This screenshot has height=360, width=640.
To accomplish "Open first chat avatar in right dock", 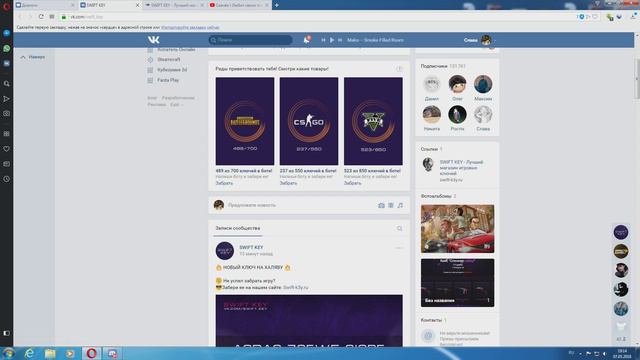I will pos(621,232).
